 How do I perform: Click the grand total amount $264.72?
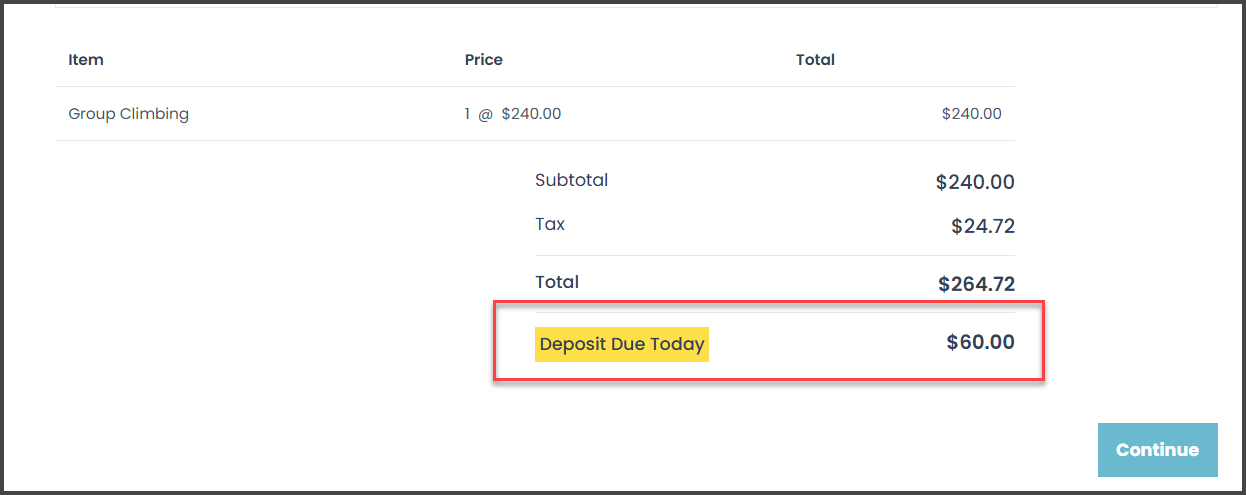[x=976, y=284]
